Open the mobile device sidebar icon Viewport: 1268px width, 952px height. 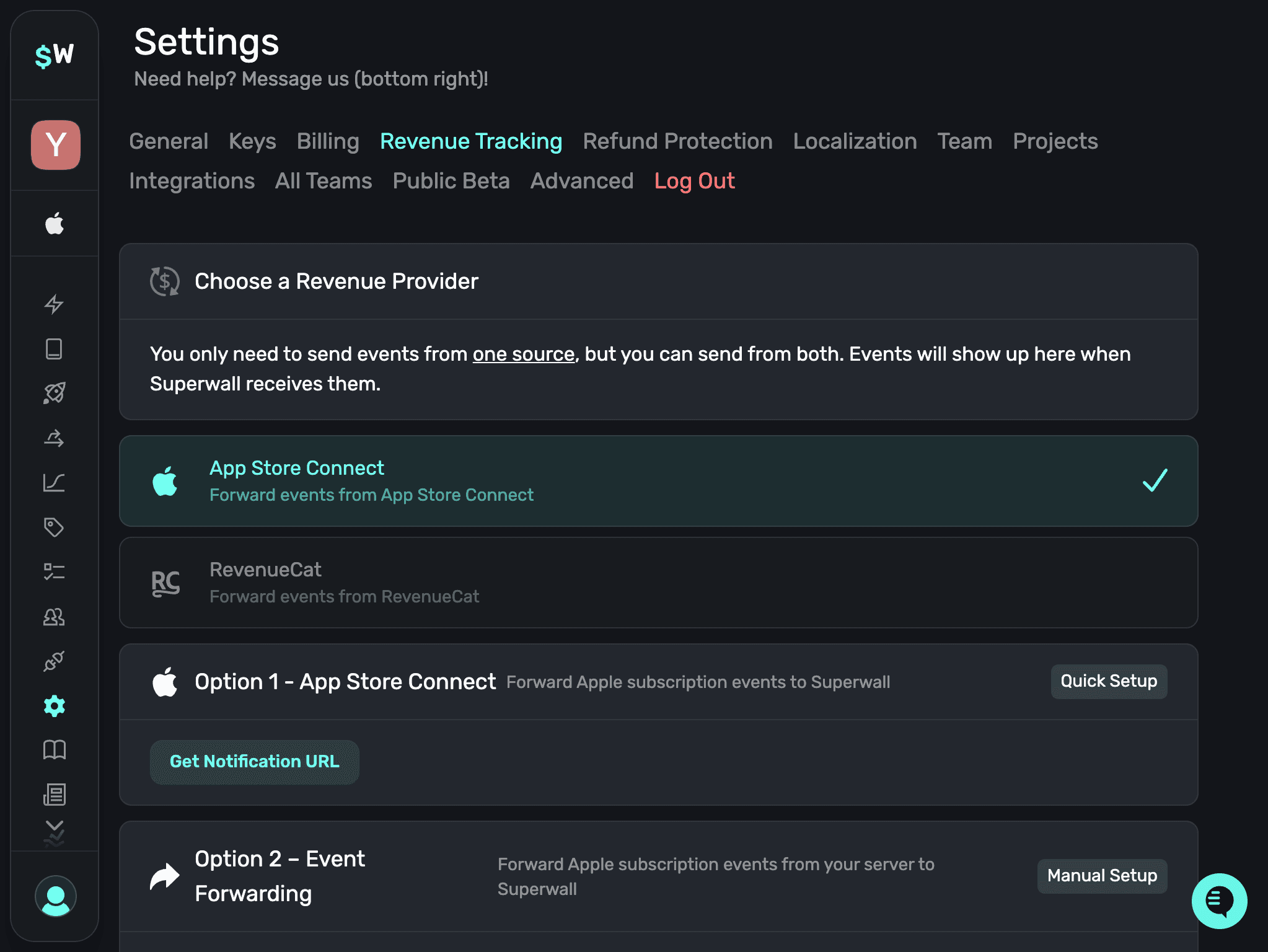pos(54,348)
